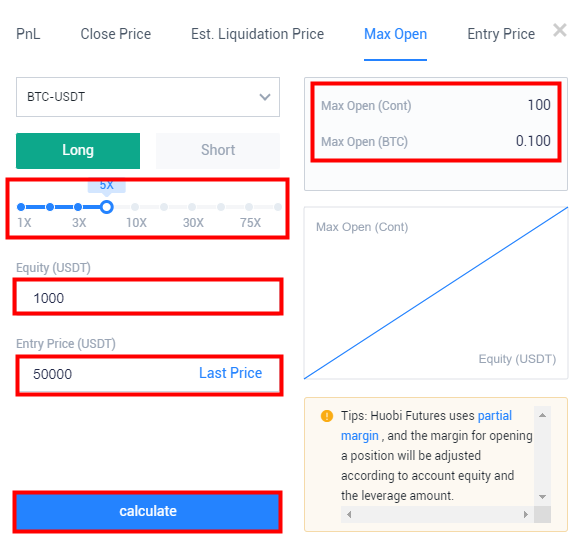Image resolution: width=581 pixels, height=548 pixels.
Task: Click the Equity (USDT) input field
Action: (x=148, y=297)
